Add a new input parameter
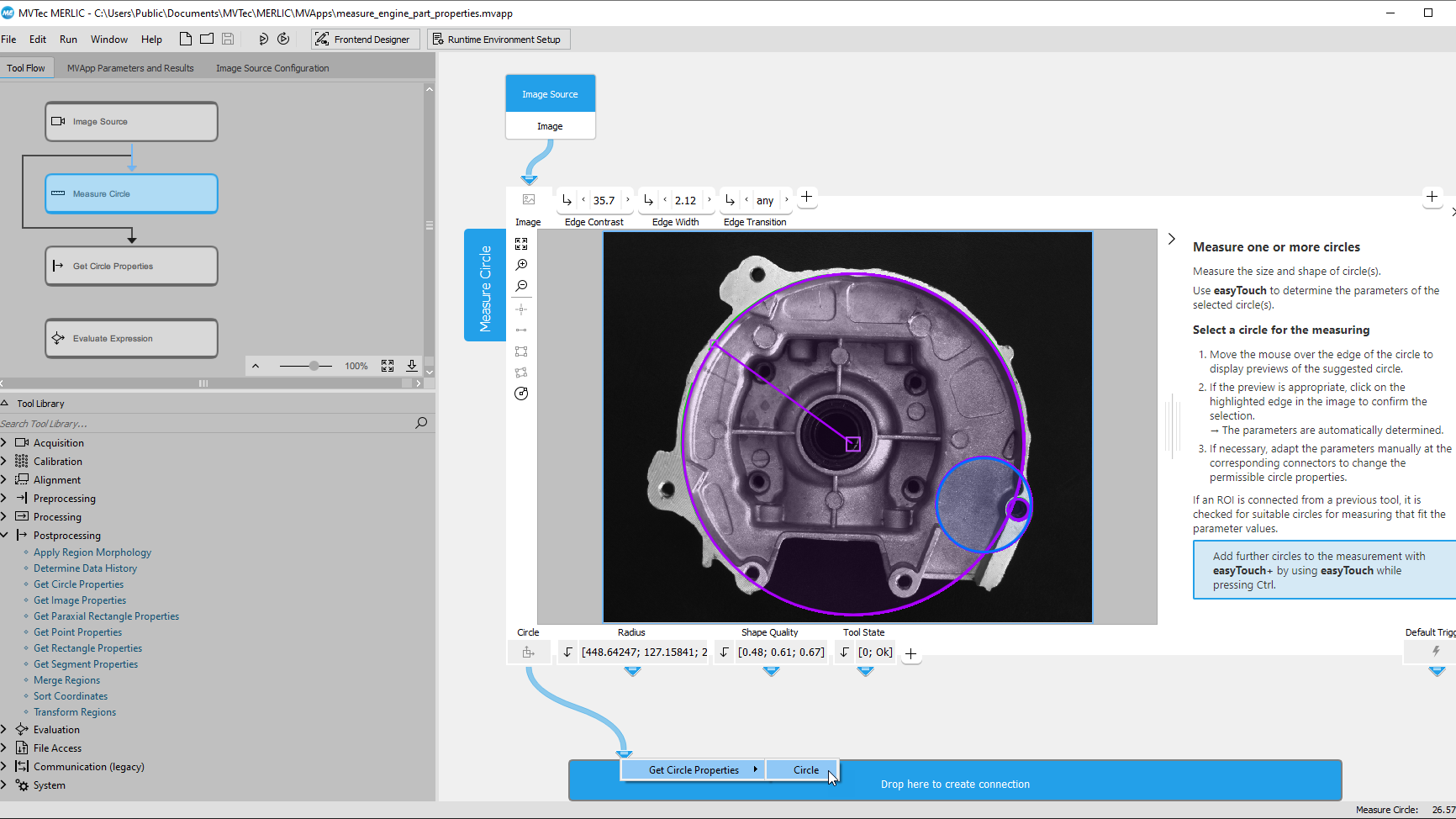This screenshot has height=819, width=1456. (x=806, y=197)
